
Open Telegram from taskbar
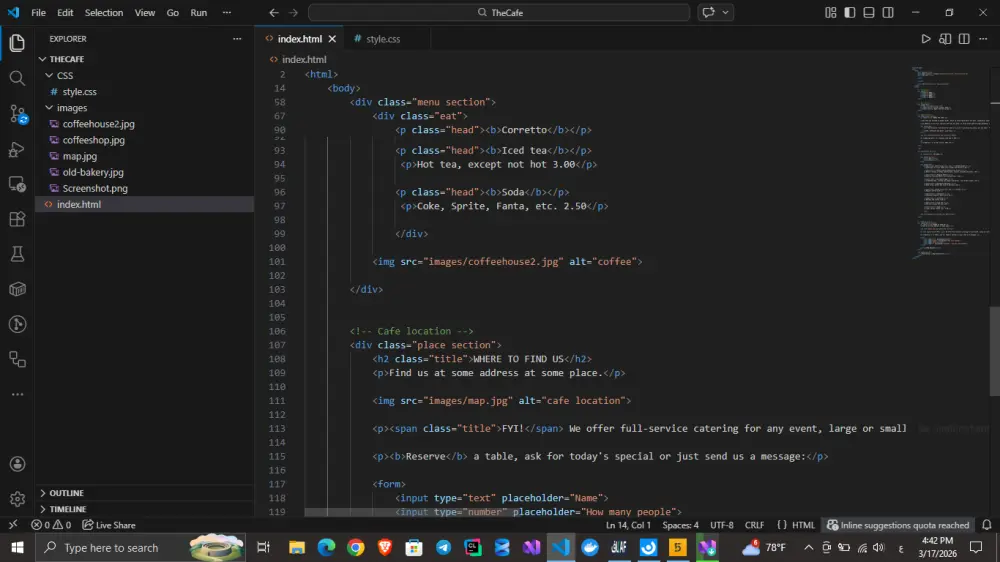(x=443, y=547)
